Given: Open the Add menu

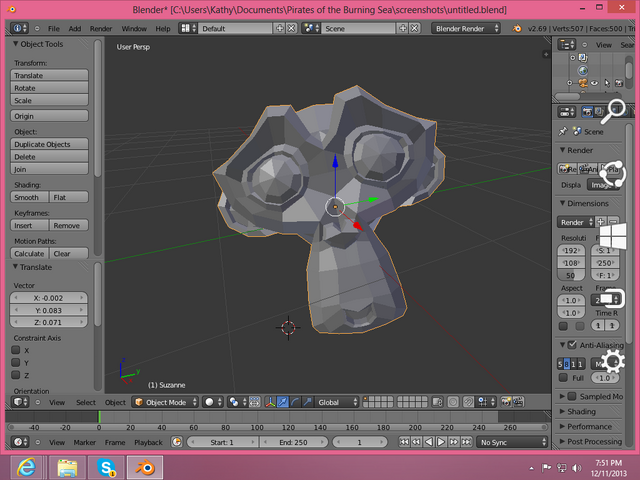Looking at the screenshot, I should tap(75, 28).
